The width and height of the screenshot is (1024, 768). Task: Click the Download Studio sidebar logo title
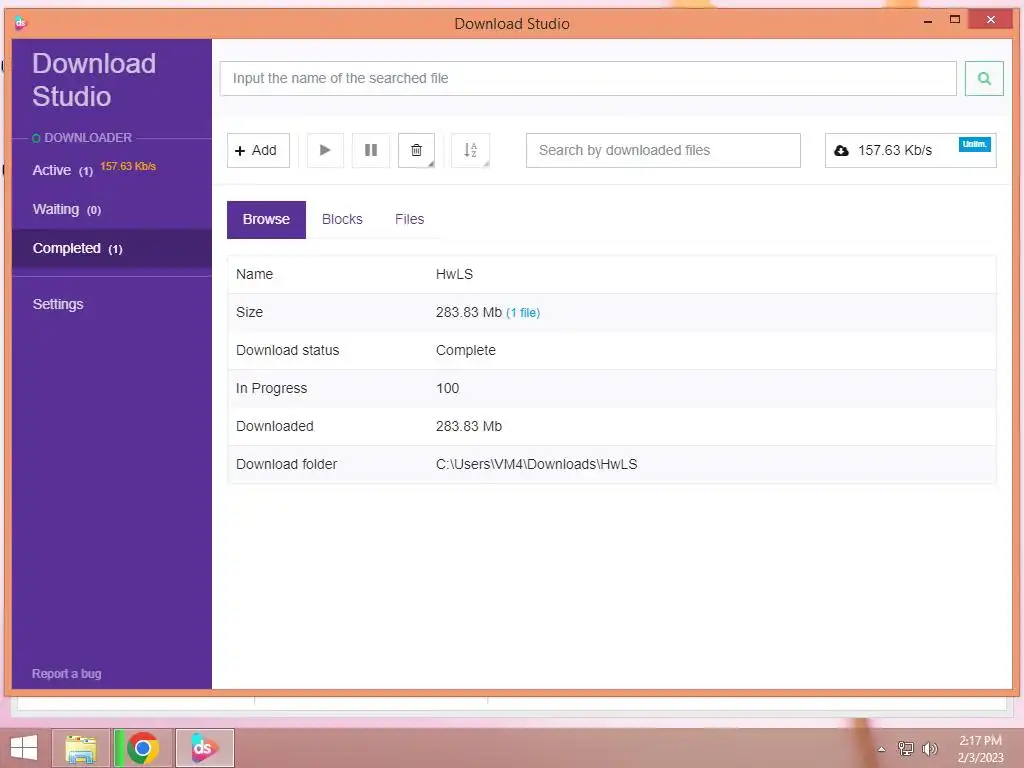[94, 80]
